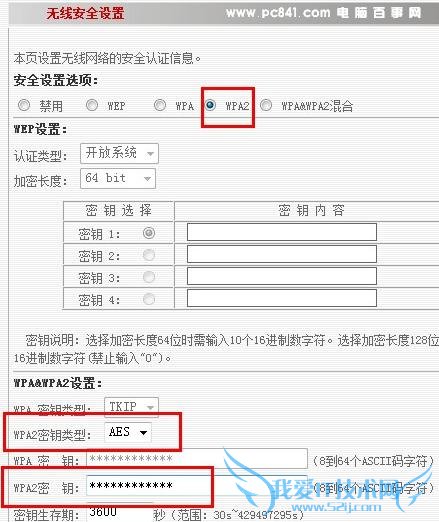Screen dimensions: 439x522
Task: Select the 密钥 3 radio button
Action: tap(149, 277)
